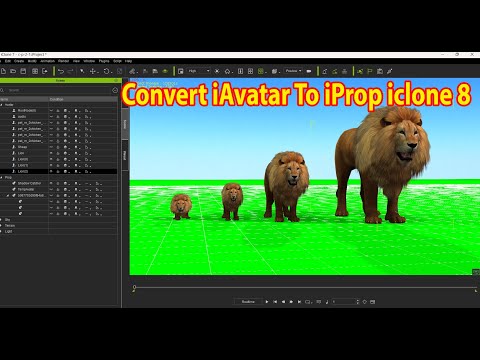Click the flag icon in the top toolbar
The width and height of the screenshot is (480, 360).
[x=370, y=71]
